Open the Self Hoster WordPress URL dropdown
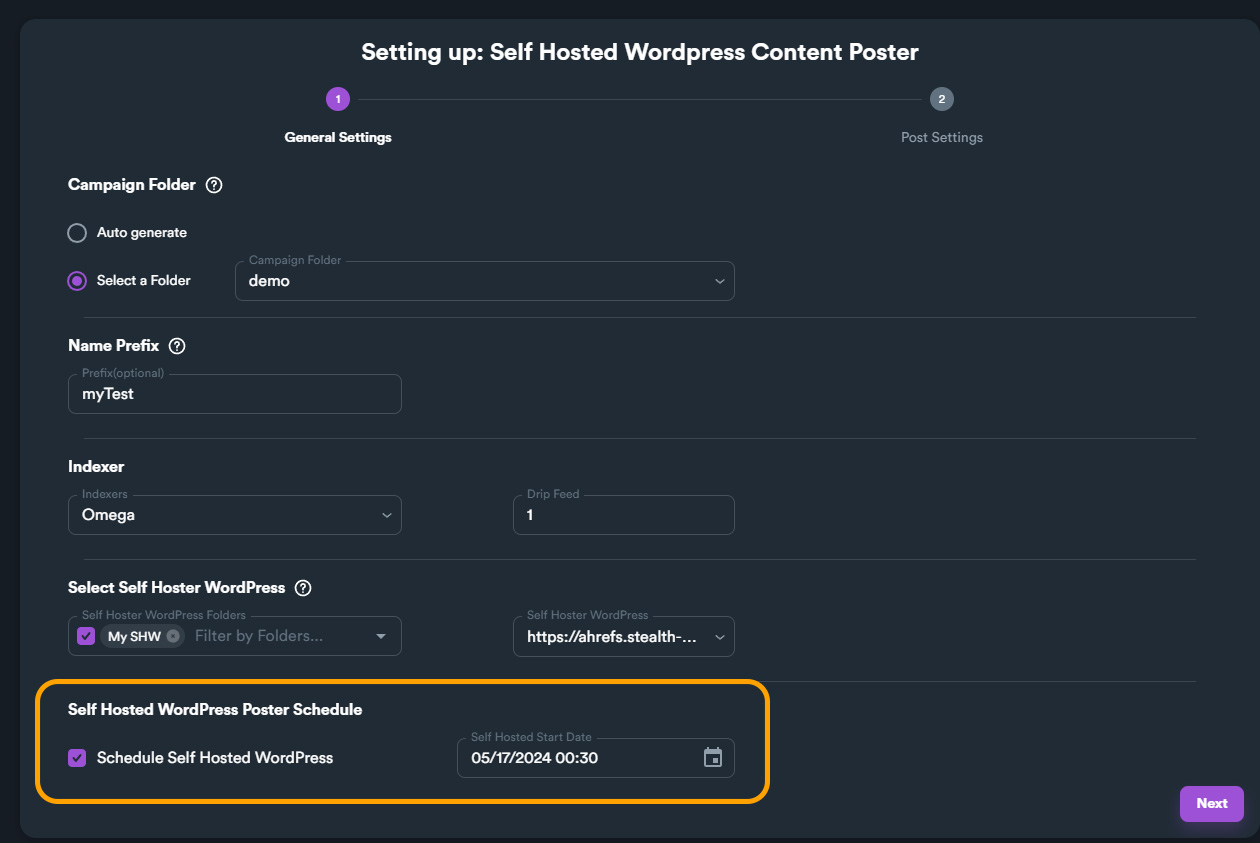Screen dimensions: 1260x843 623,637
